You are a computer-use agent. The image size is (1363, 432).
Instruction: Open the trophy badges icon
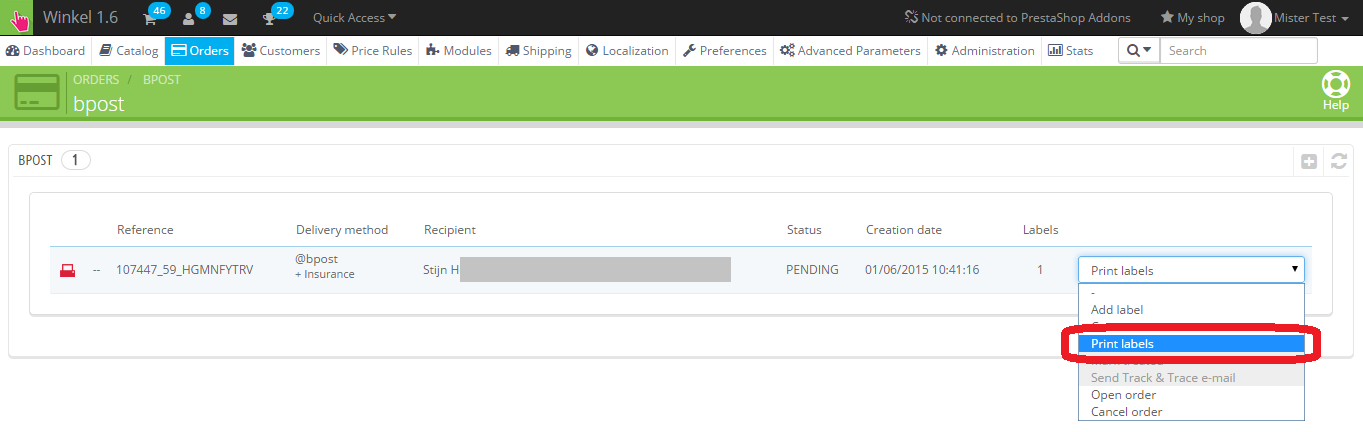[268, 18]
